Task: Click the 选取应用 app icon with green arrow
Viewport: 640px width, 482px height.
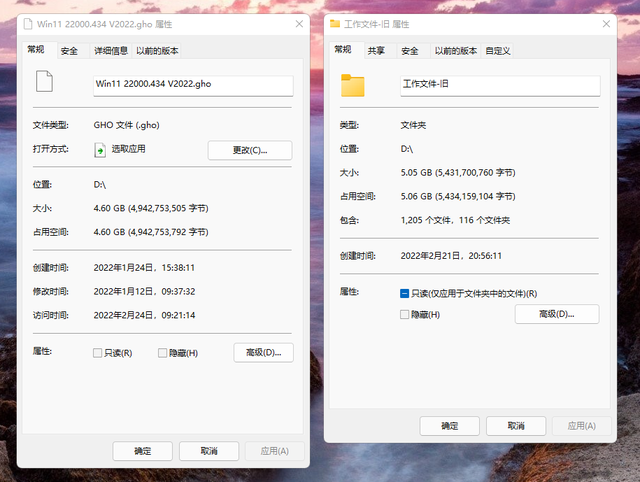Action: [100, 150]
